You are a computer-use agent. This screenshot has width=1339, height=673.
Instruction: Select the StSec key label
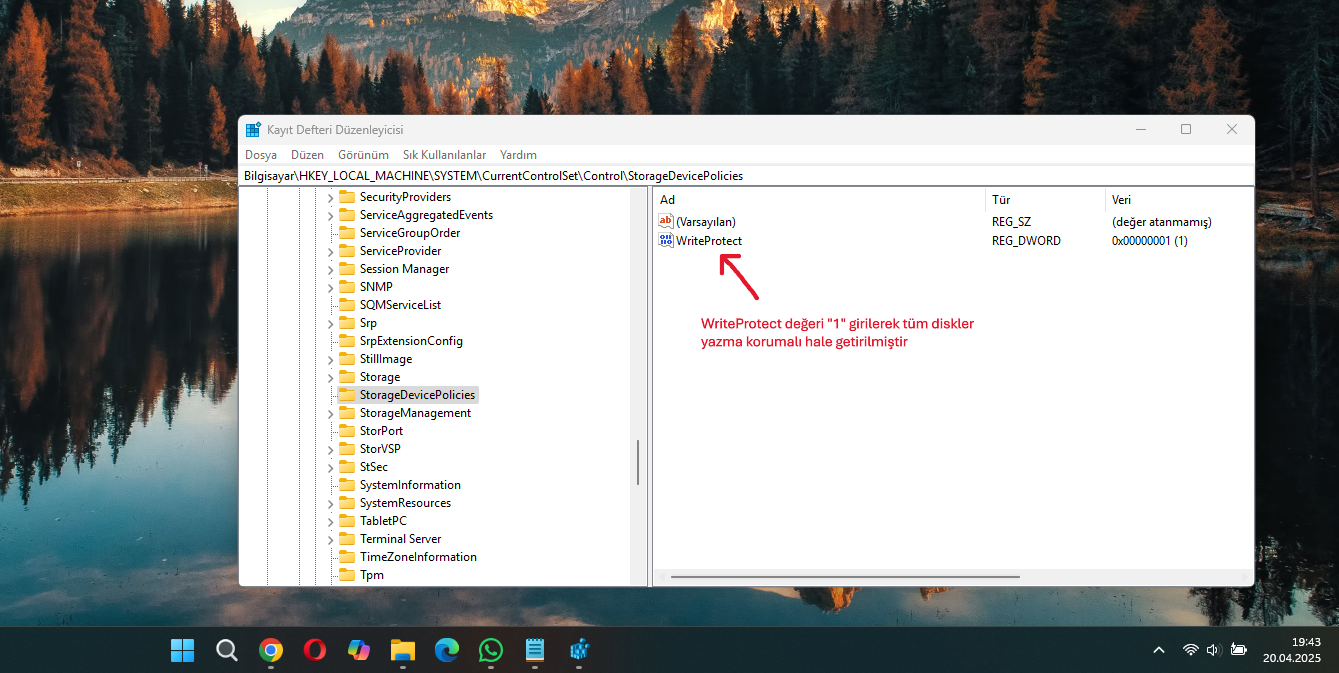374,467
